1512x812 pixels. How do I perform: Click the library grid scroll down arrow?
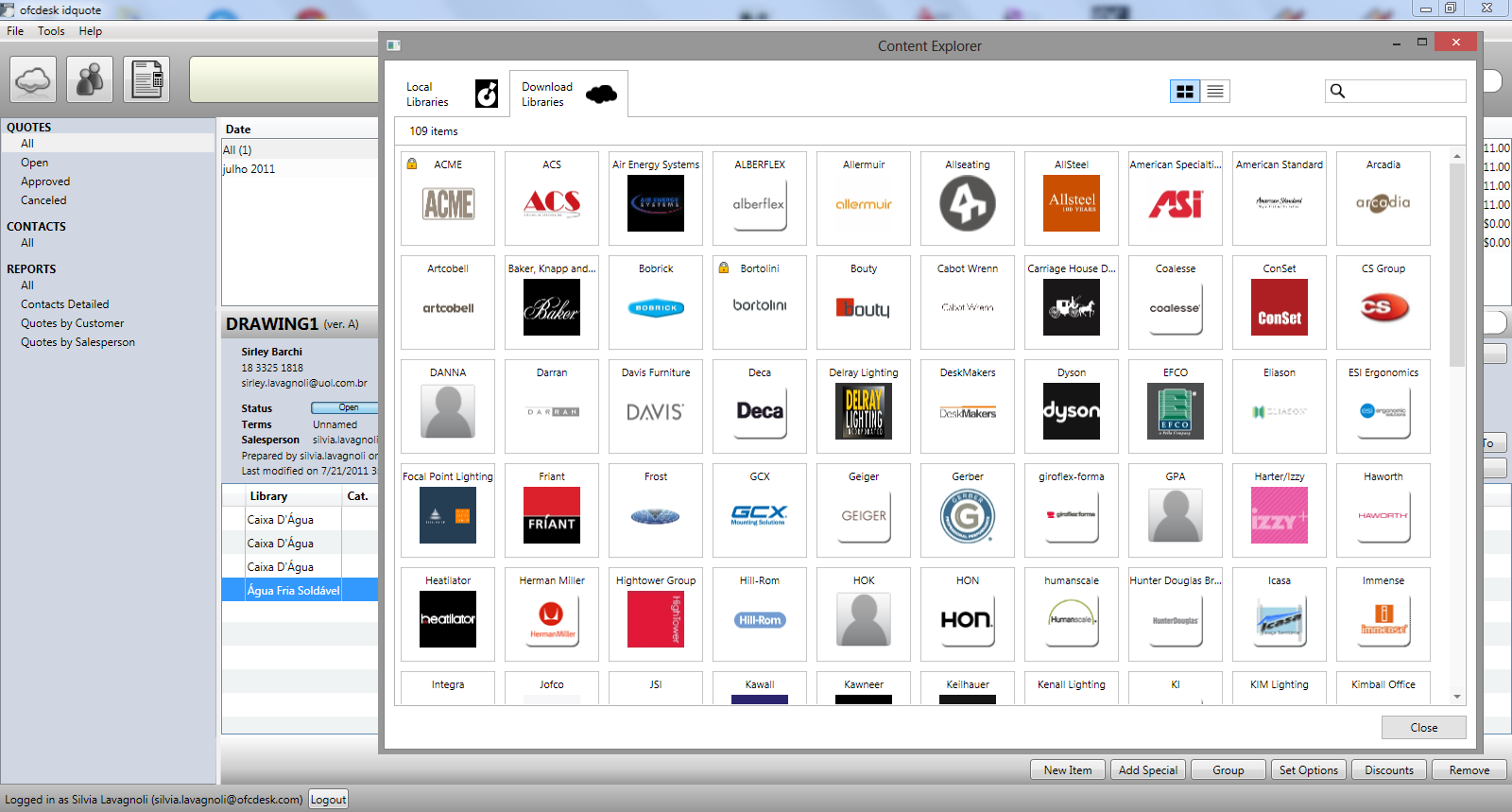1457,697
